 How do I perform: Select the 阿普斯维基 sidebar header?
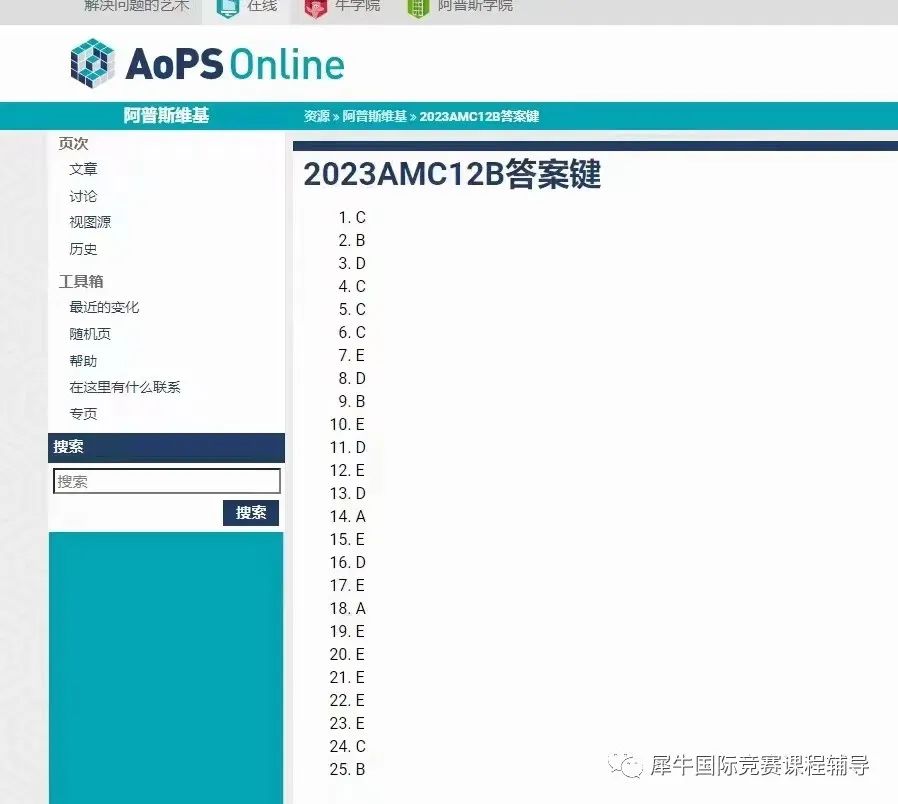(x=166, y=116)
